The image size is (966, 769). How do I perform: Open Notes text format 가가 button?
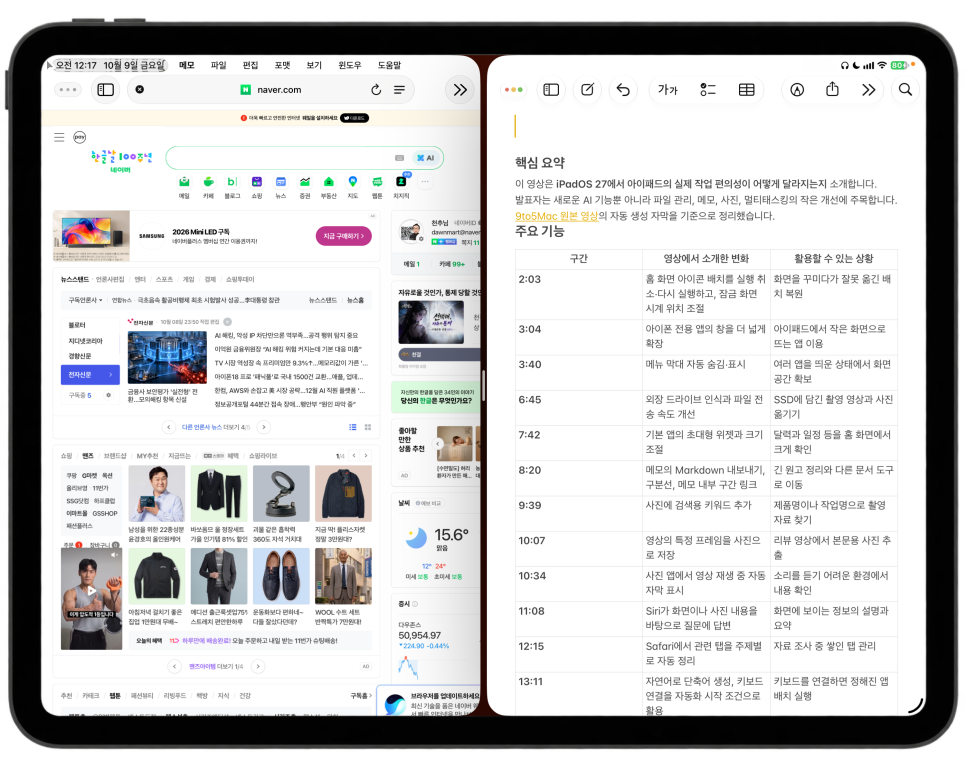[667, 90]
